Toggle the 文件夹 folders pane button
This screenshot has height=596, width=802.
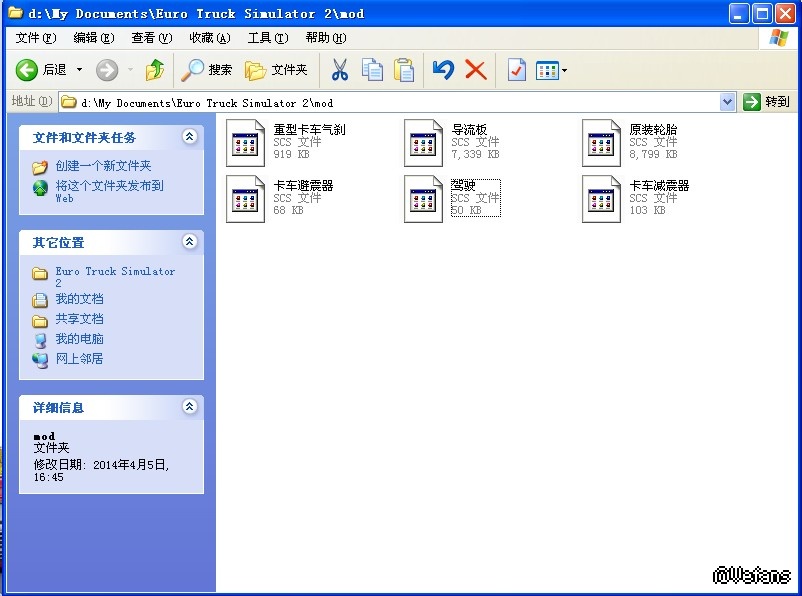[277, 70]
